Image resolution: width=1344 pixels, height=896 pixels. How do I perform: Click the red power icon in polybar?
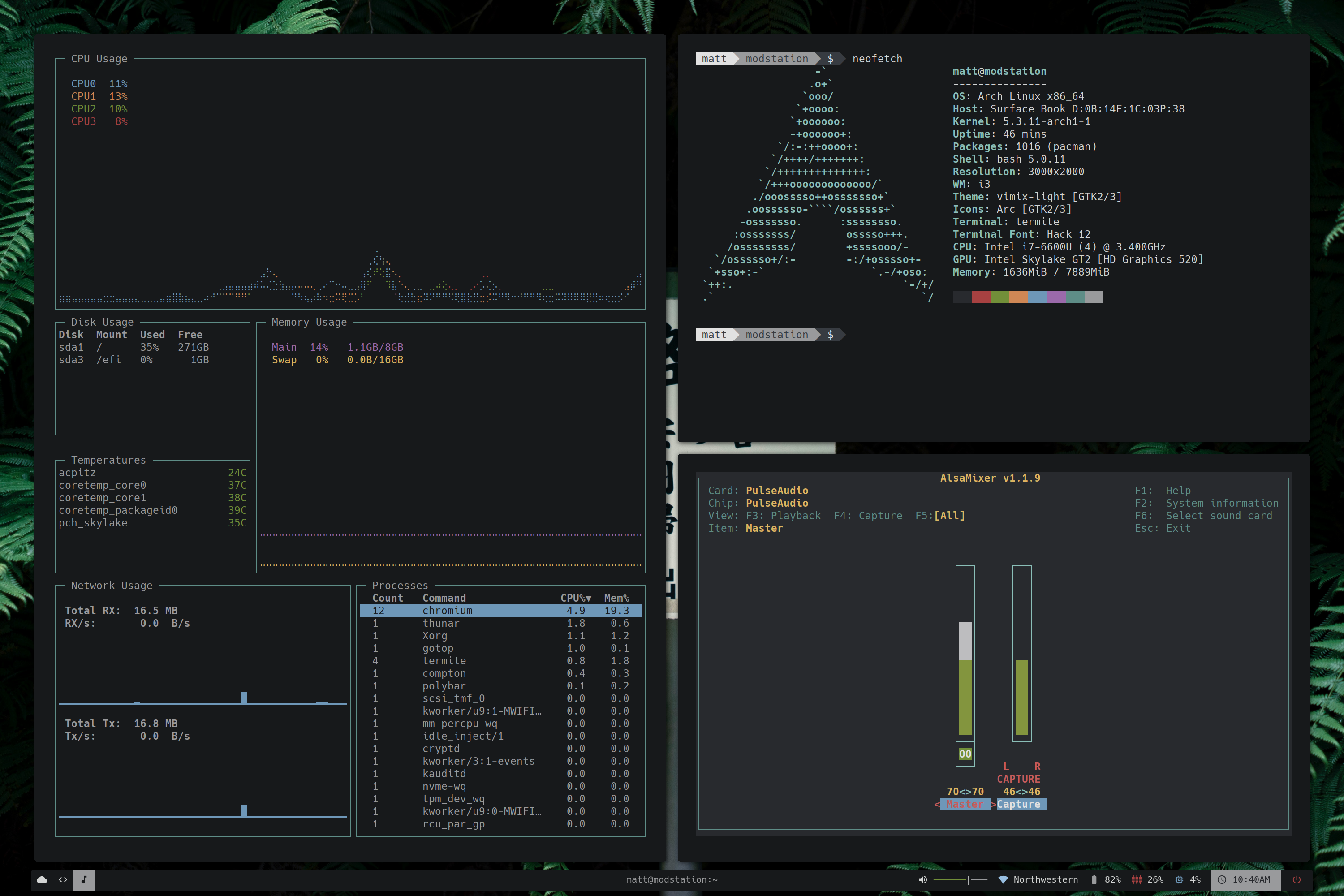click(1297, 880)
